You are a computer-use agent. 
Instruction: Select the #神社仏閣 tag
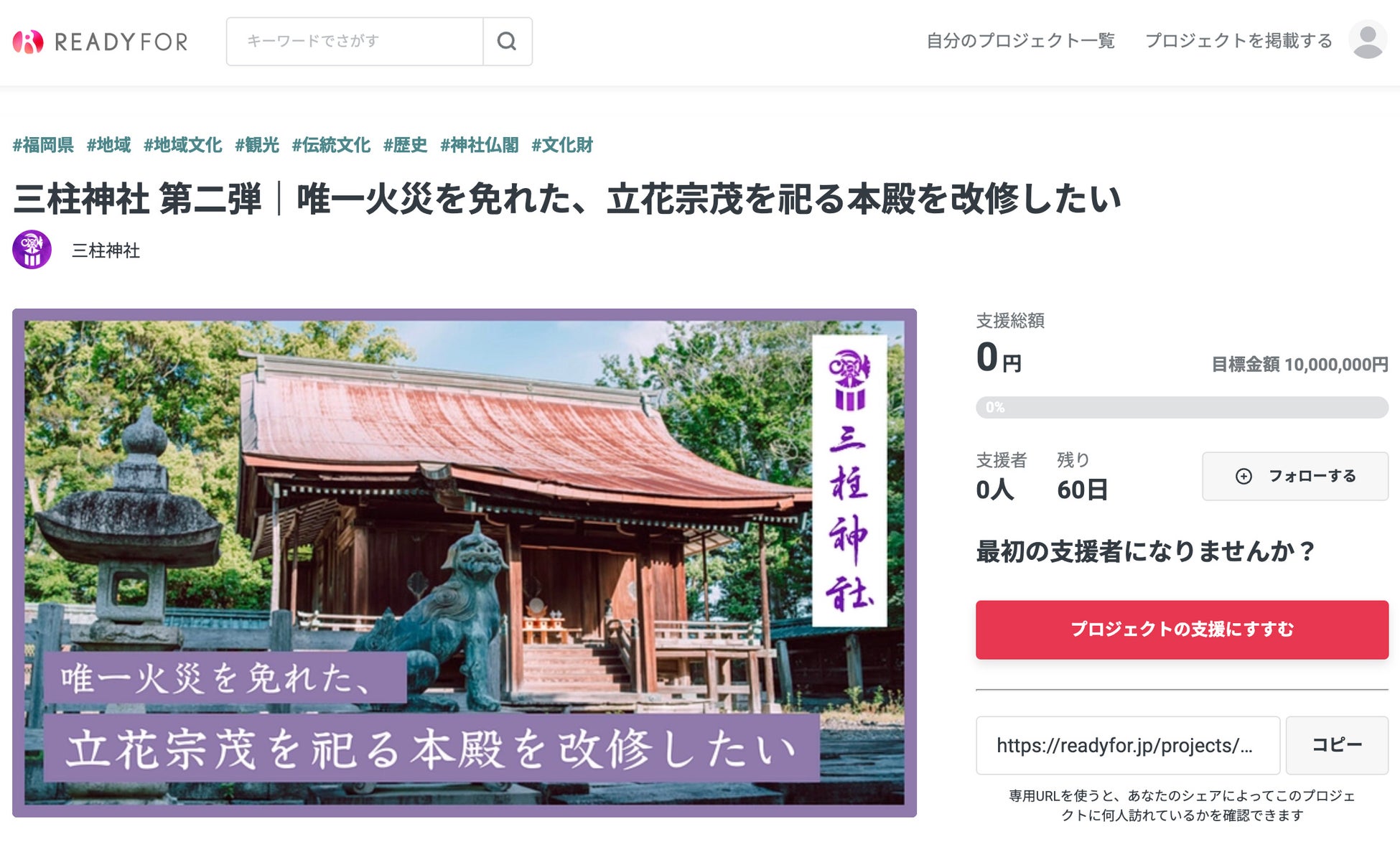point(479,145)
